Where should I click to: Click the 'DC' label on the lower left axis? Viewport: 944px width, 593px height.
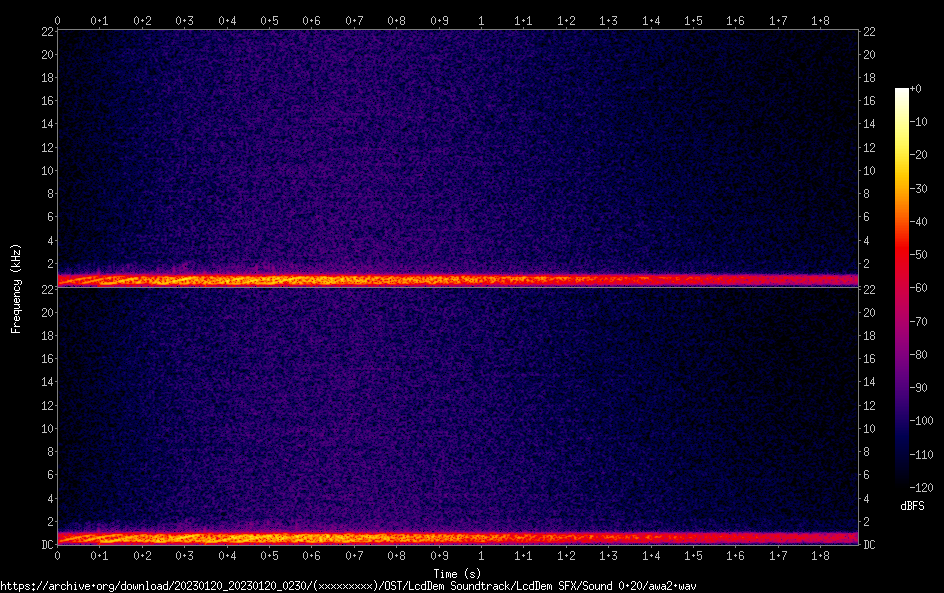[47, 545]
